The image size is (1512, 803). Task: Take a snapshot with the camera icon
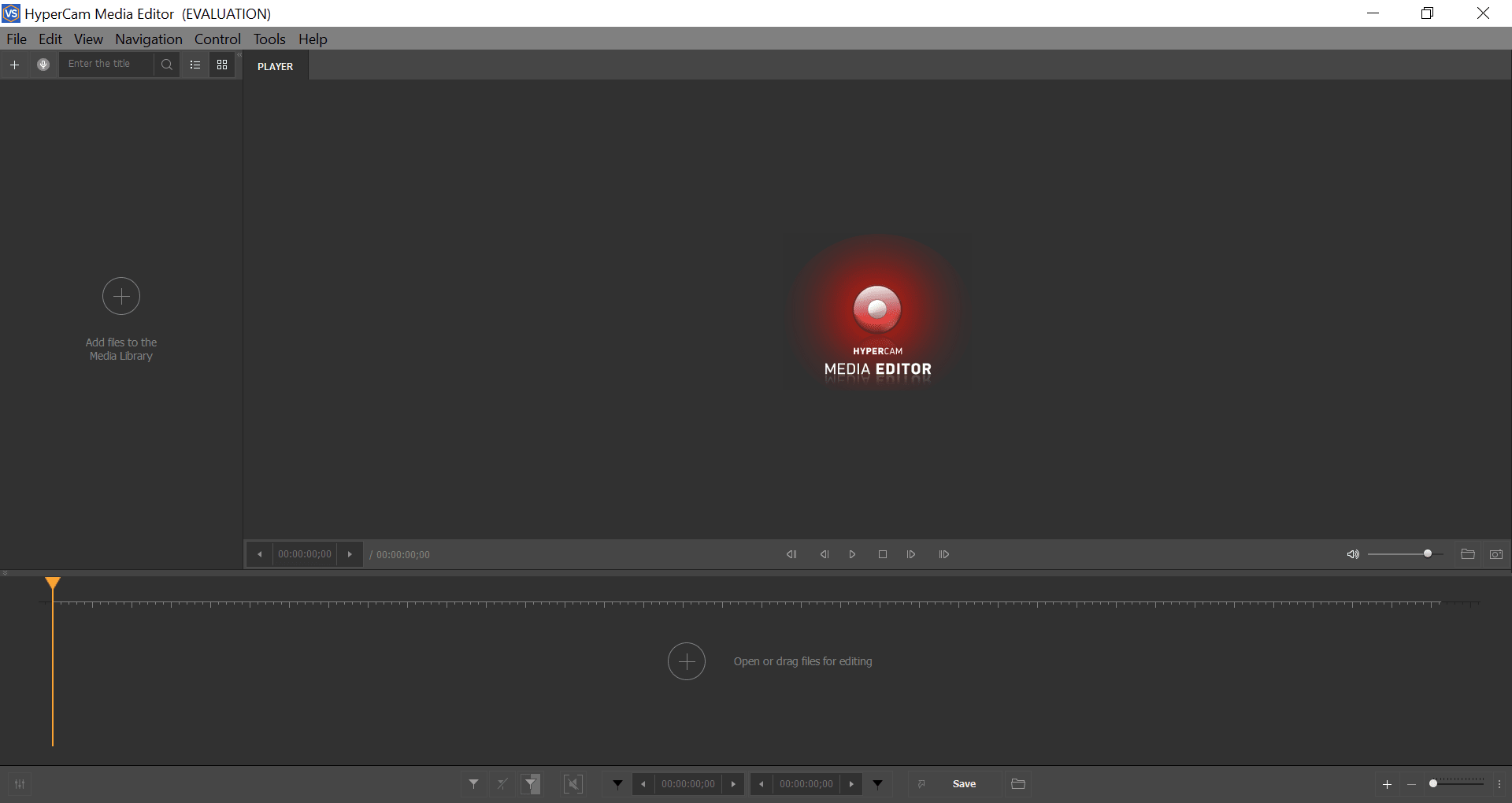[x=1496, y=554]
